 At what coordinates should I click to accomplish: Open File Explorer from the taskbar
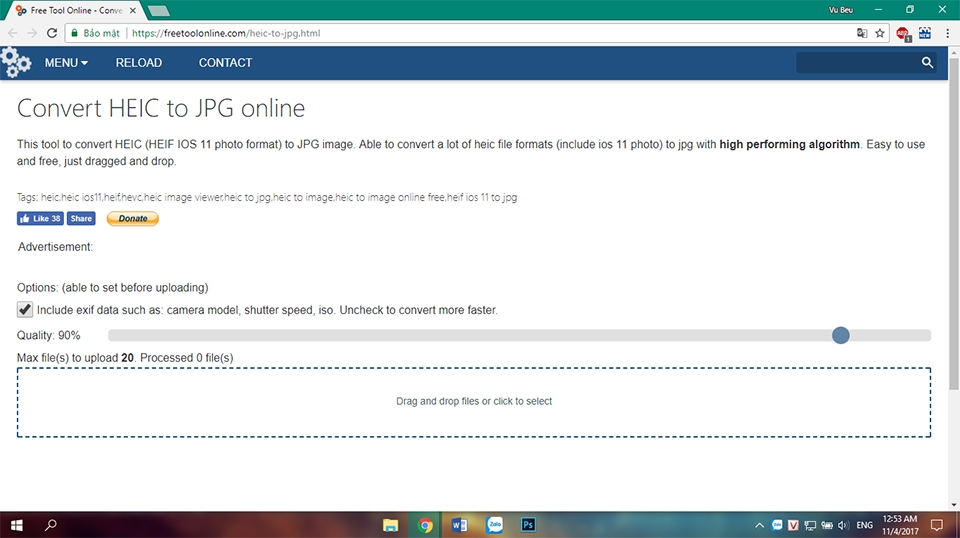[x=390, y=525]
